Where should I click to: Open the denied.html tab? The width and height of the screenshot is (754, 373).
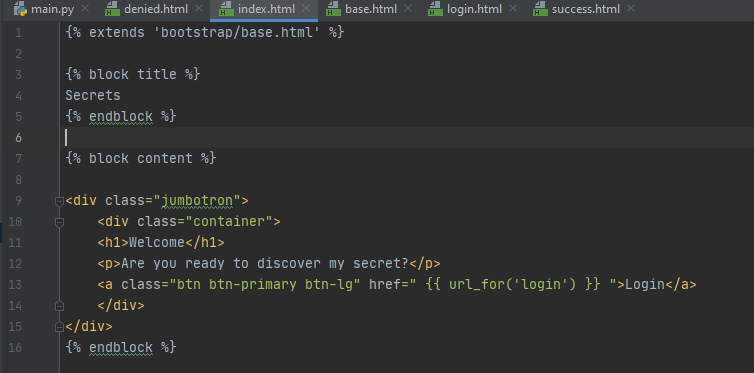pos(156,9)
